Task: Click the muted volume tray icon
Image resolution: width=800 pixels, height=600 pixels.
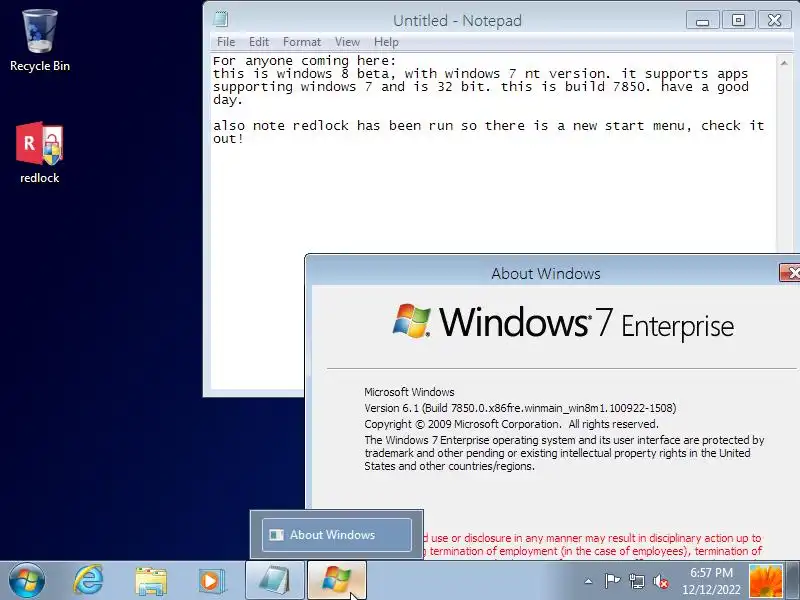Action: 661,581
